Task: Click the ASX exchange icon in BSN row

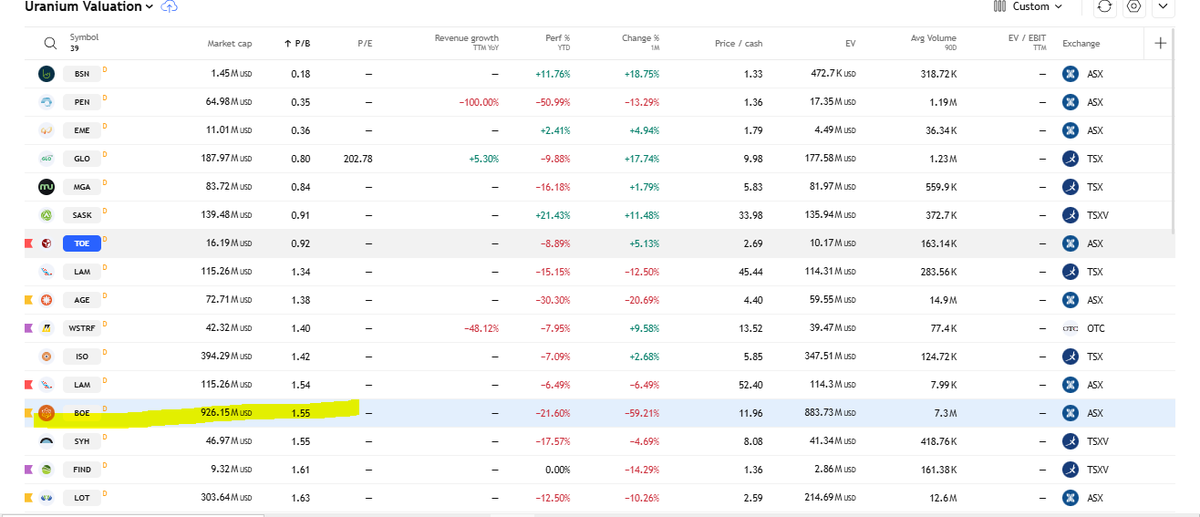Action: tap(1071, 74)
